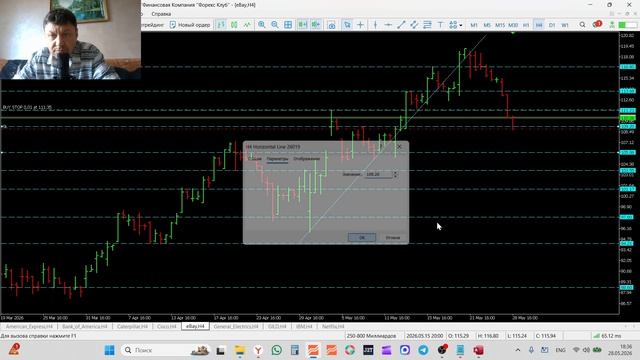Open the American_Express,H4 chart tab
640x360 pixels.
(x=29, y=327)
